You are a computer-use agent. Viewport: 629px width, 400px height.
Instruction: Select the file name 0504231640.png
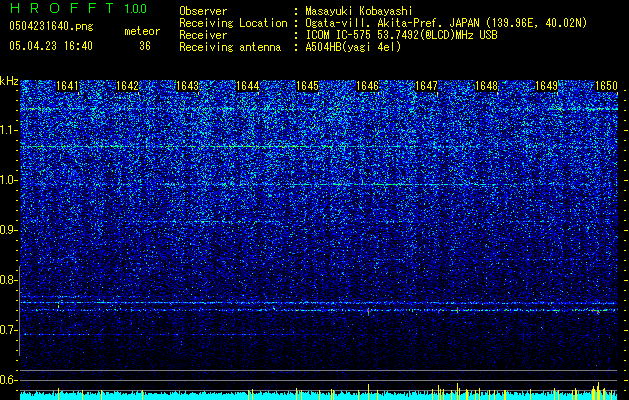click(x=51, y=27)
